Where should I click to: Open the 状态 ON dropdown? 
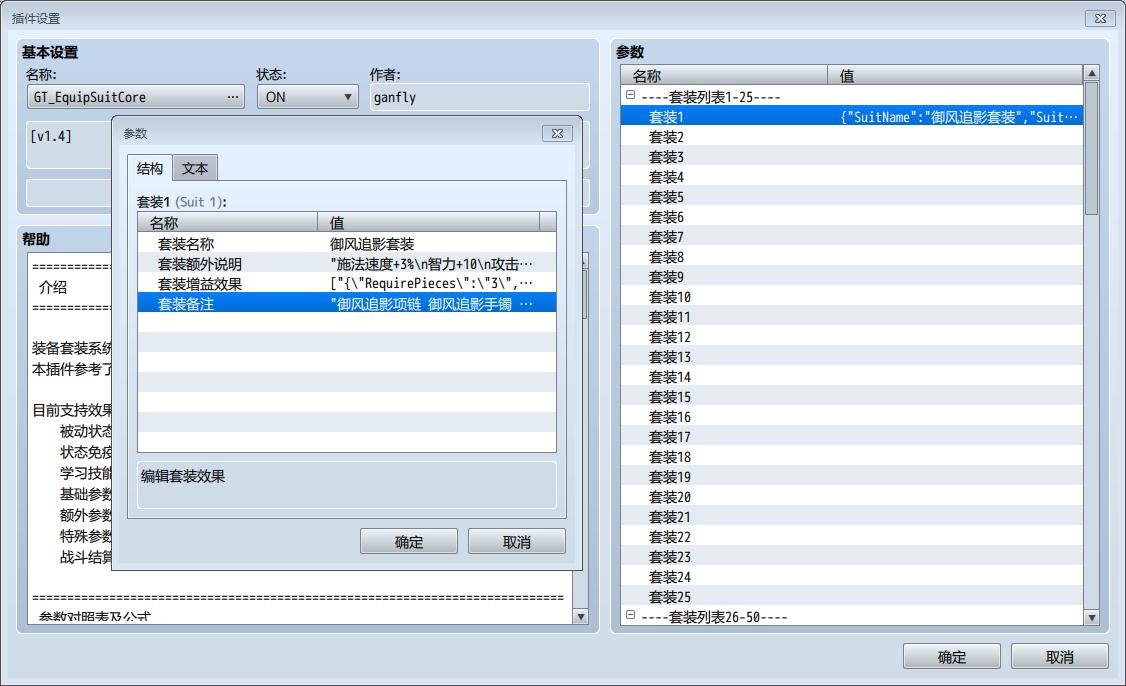click(x=307, y=97)
